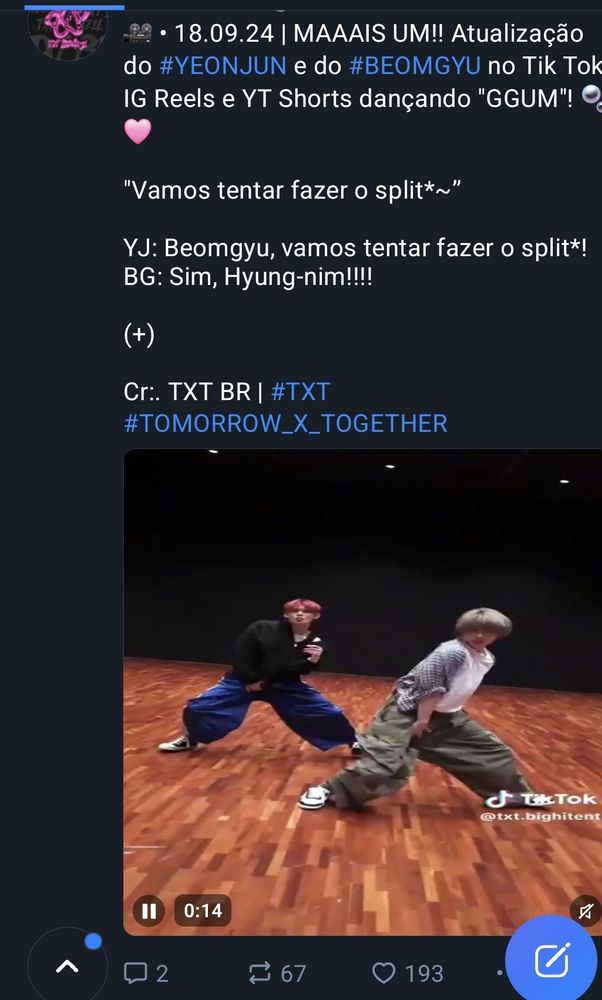The height and width of the screenshot is (1000, 602).
Task: Click the 2 replies count
Action: [x=162, y=974]
